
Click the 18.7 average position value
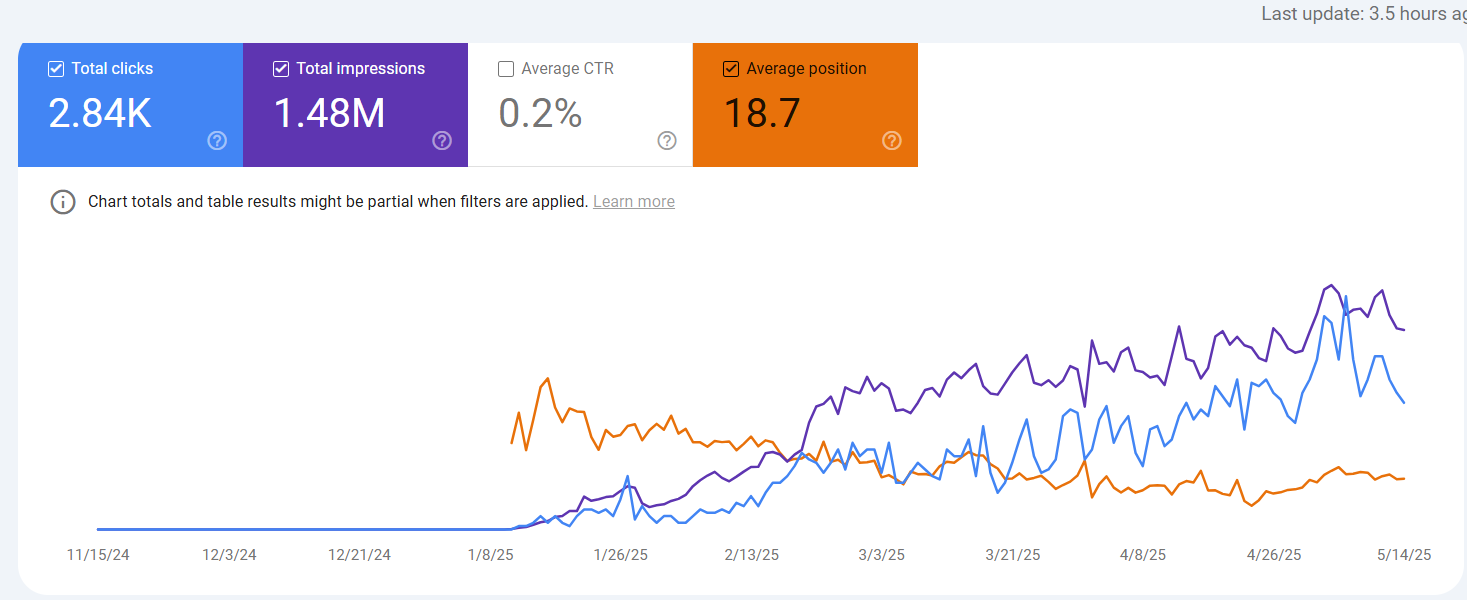(761, 114)
